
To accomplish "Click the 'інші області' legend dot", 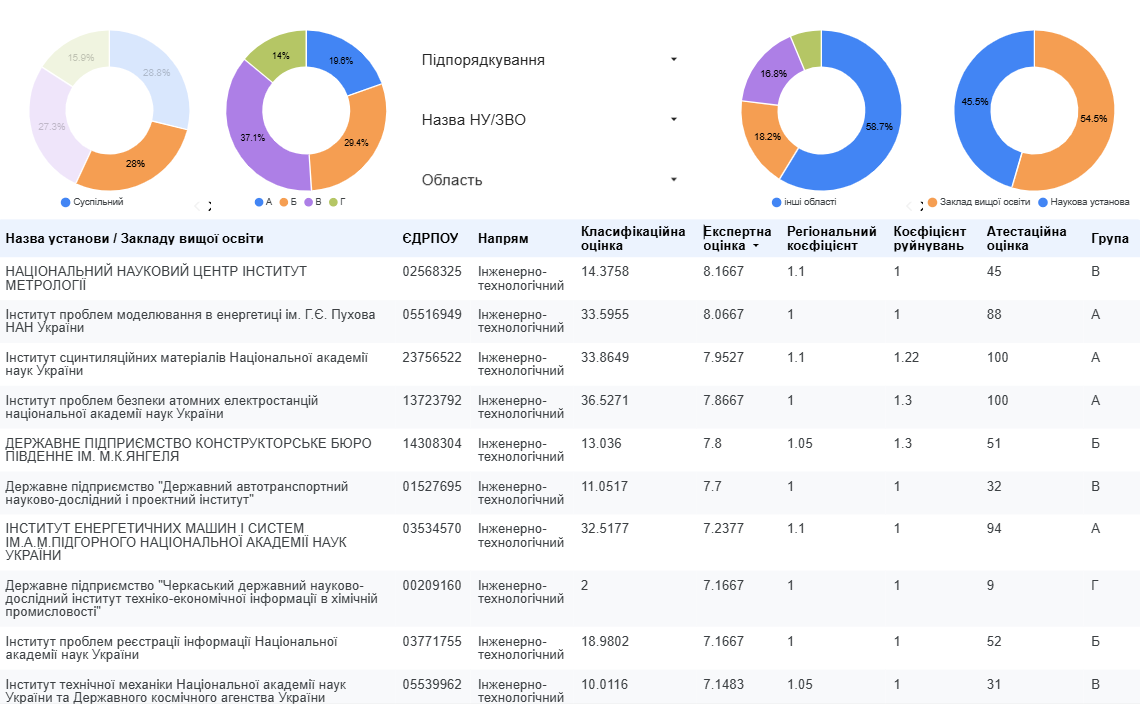I will [777, 202].
